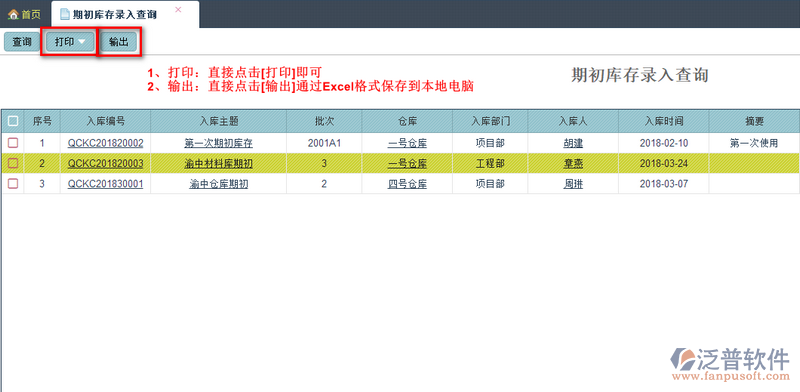
Task: Sort by the 入库时间 column header
Action: (x=664, y=121)
